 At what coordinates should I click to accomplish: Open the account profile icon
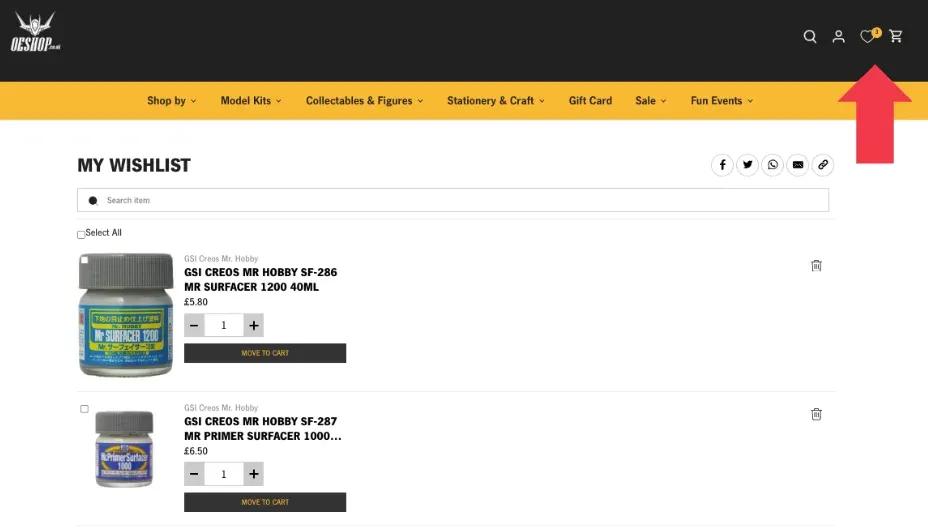pos(838,37)
